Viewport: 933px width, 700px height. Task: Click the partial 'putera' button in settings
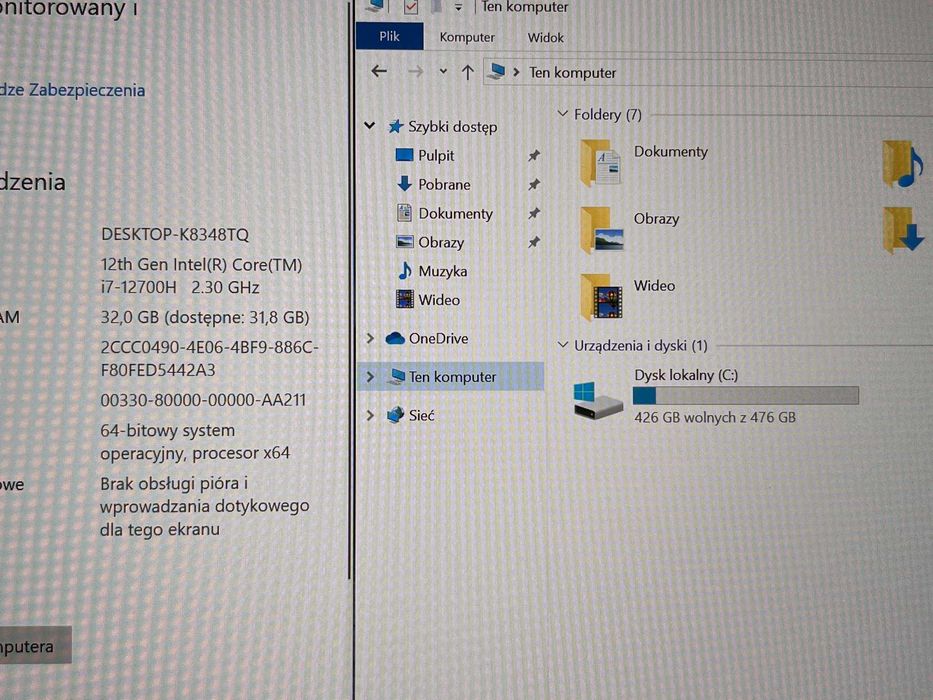click(x=36, y=645)
